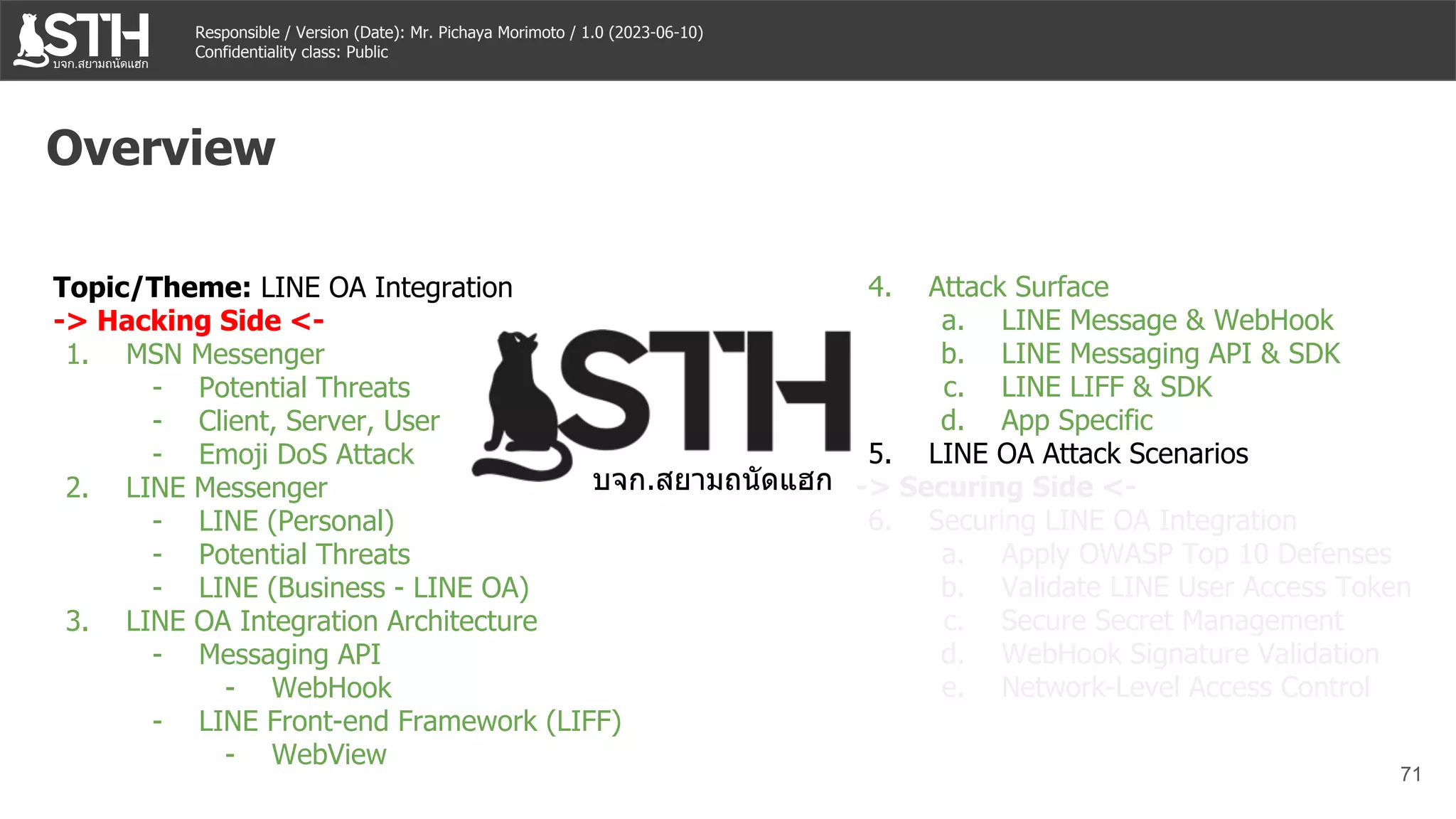Select '3. LINE OA Integration Architecture'
Viewport: 1456px width, 819px height.
301,621
